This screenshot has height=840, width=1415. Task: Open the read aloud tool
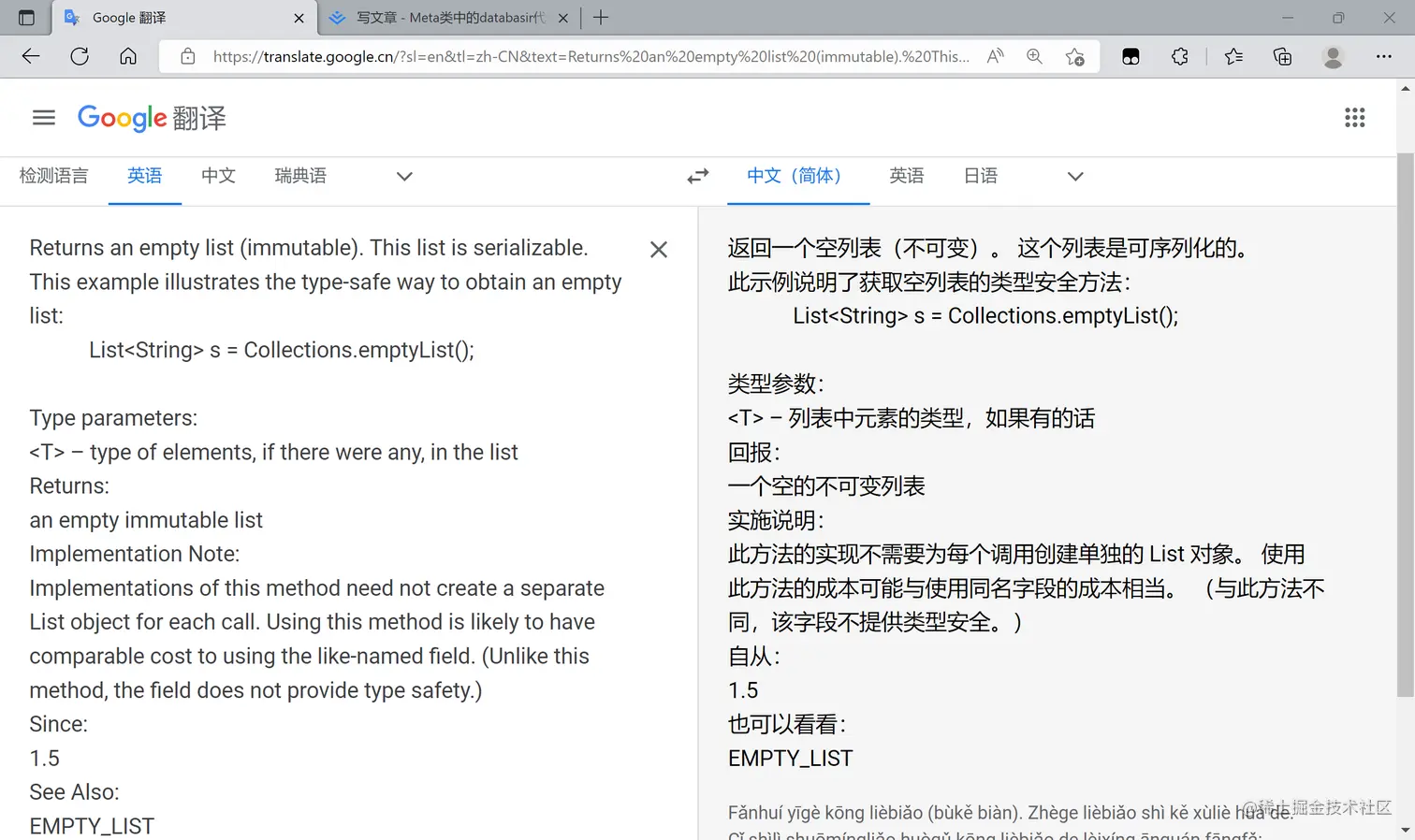pos(996,56)
